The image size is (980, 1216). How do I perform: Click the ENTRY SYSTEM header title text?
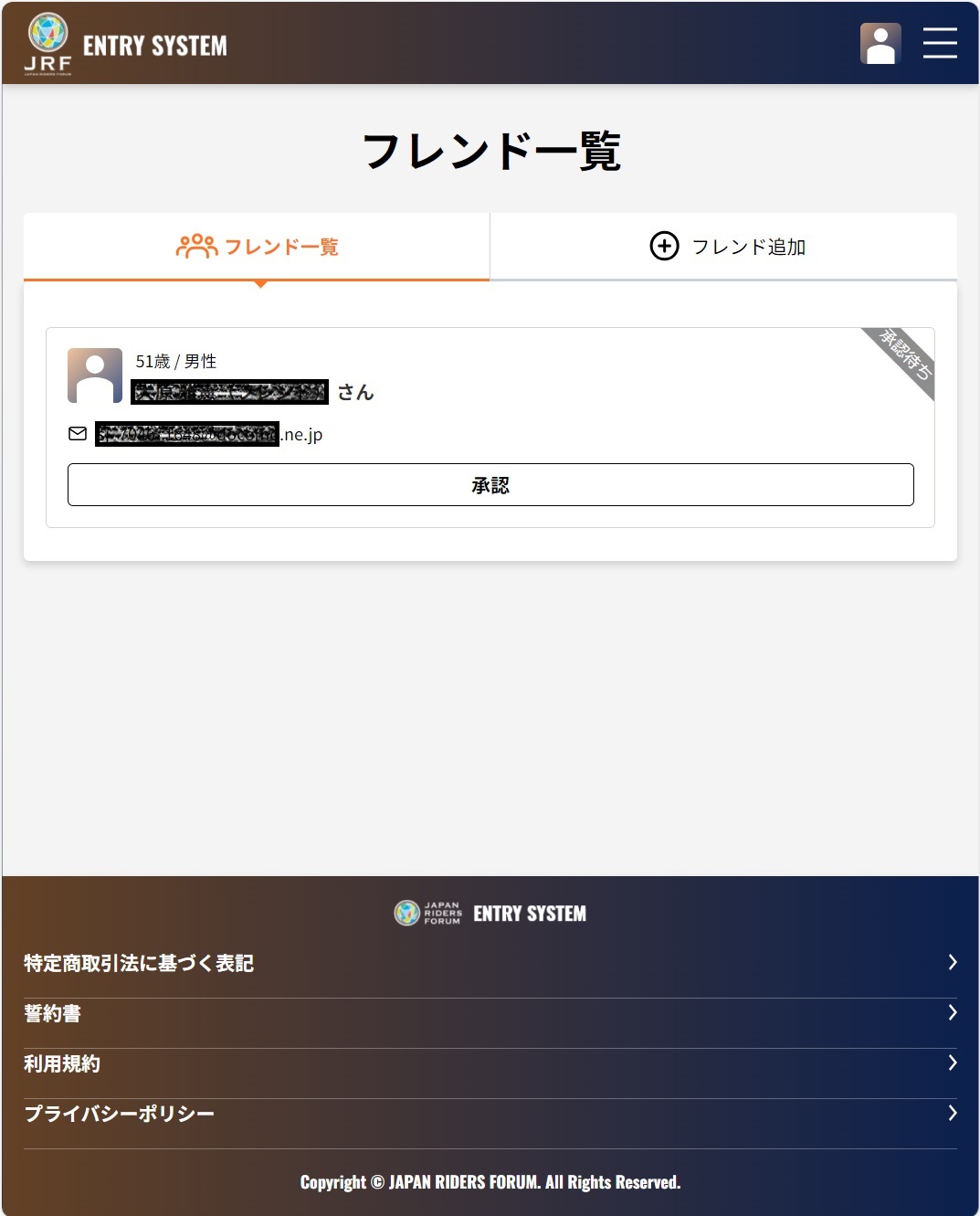point(155,46)
